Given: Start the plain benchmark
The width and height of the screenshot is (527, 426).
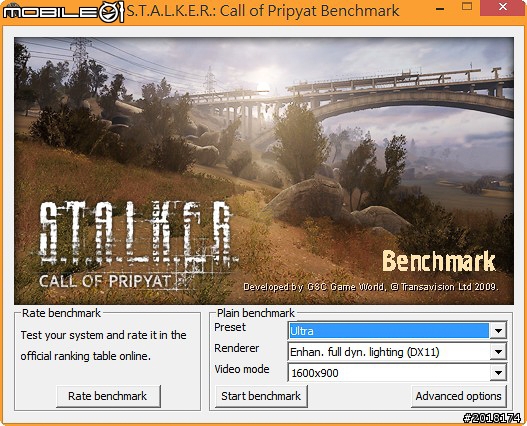Looking at the screenshot, I should pos(261,396).
